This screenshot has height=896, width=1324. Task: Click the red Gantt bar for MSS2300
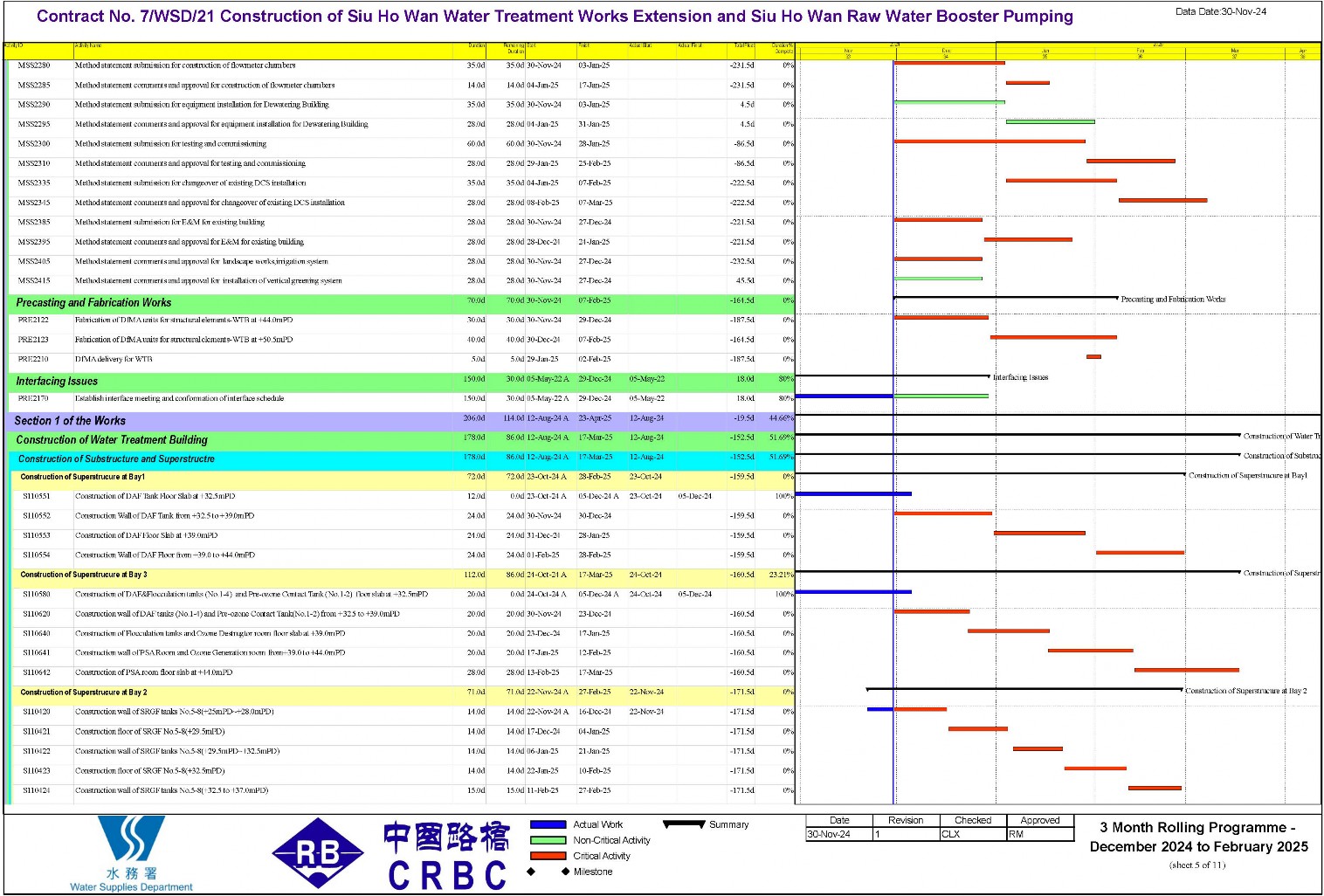pos(990,141)
